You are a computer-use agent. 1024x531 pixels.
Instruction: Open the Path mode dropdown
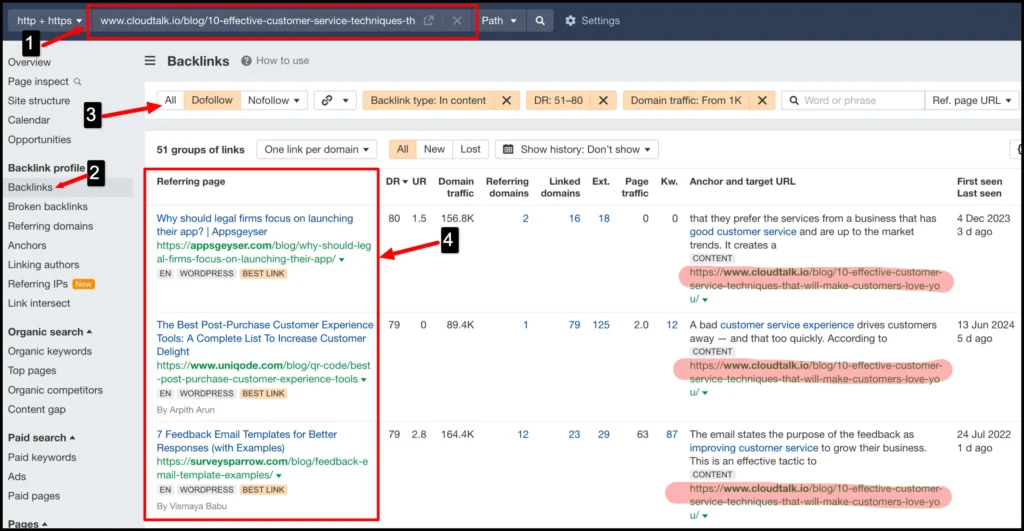[x=499, y=20]
